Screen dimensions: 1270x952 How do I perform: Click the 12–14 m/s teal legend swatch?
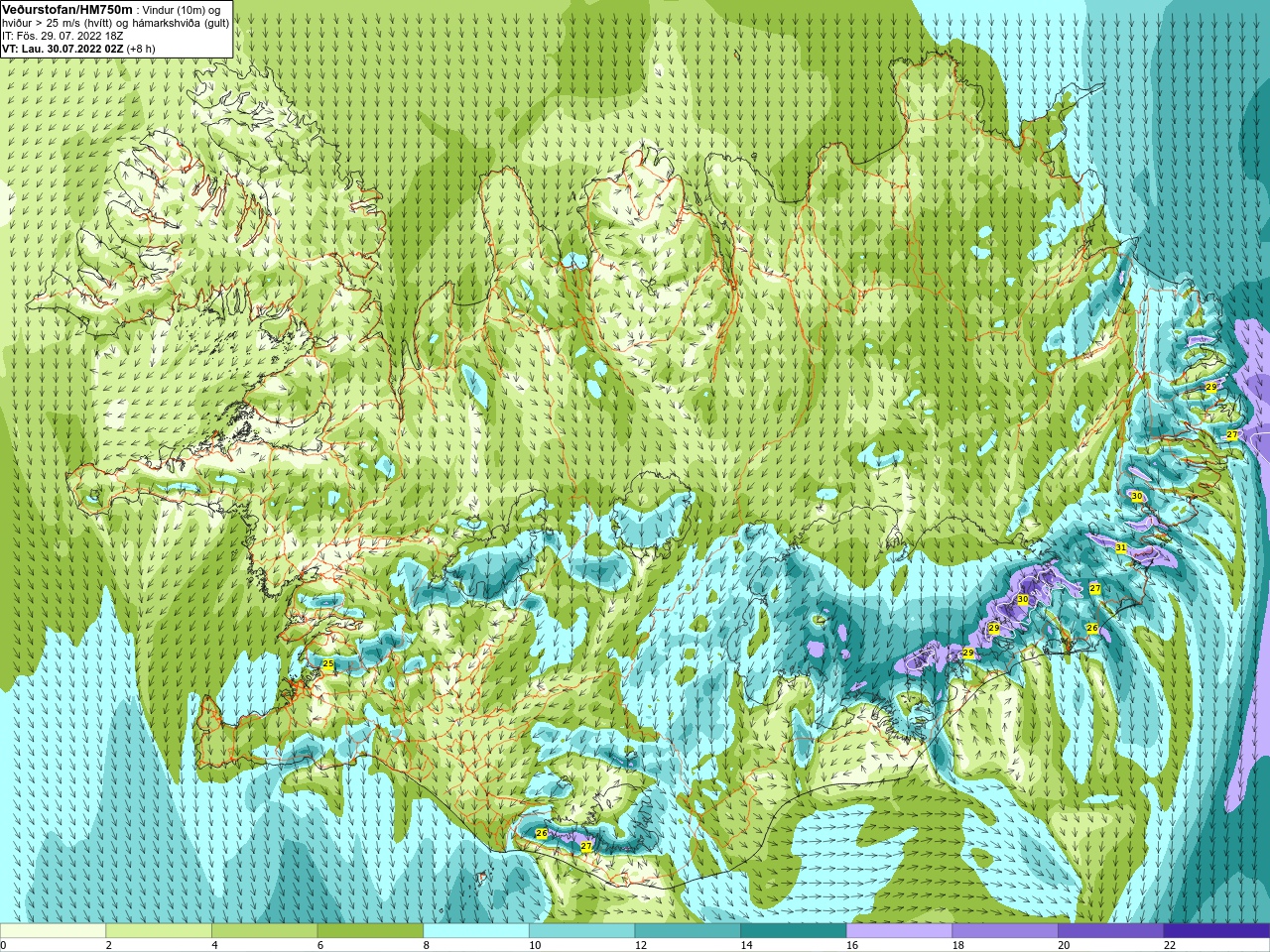(688, 931)
